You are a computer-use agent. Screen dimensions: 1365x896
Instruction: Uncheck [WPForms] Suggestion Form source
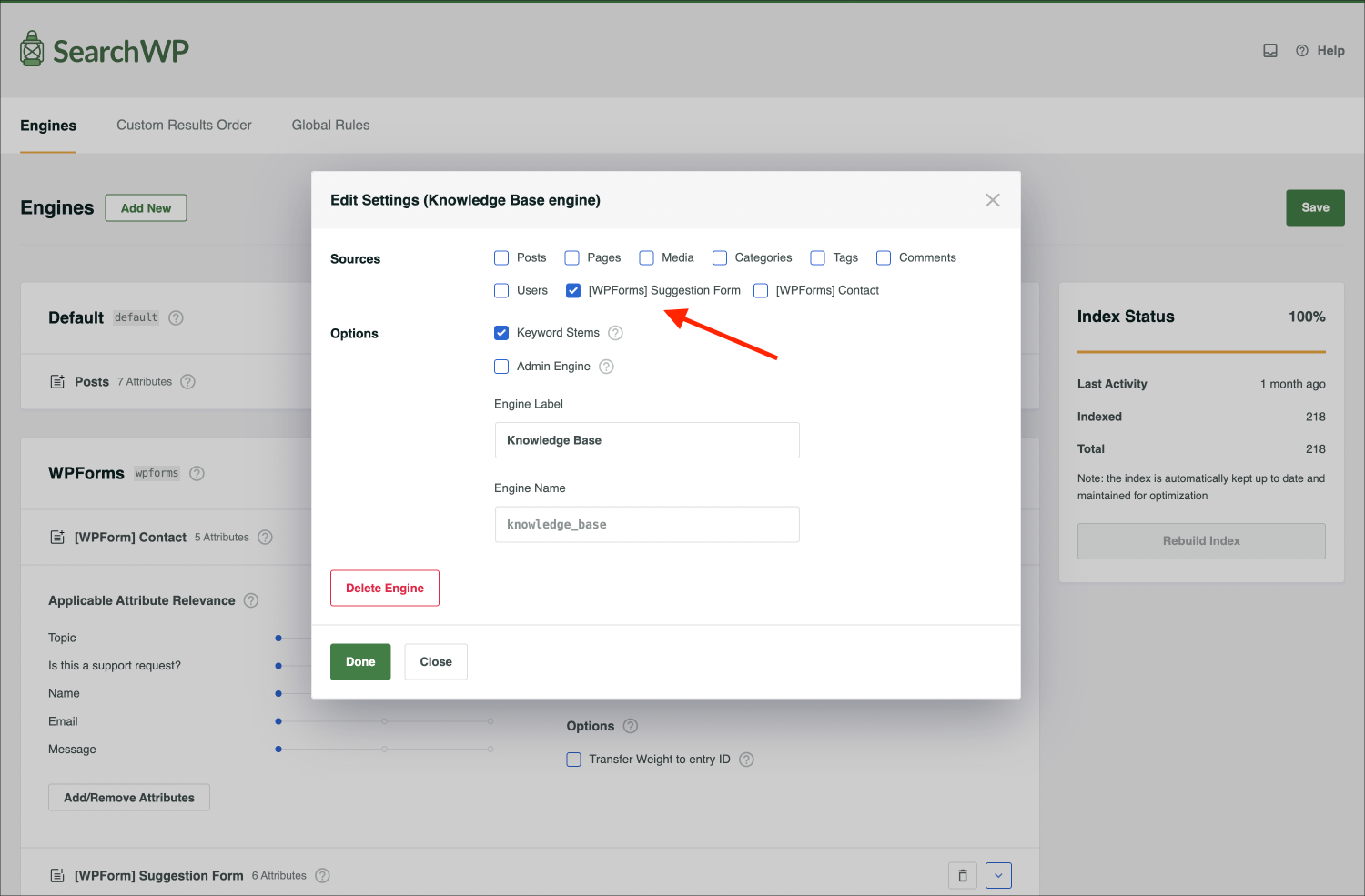(x=573, y=290)
